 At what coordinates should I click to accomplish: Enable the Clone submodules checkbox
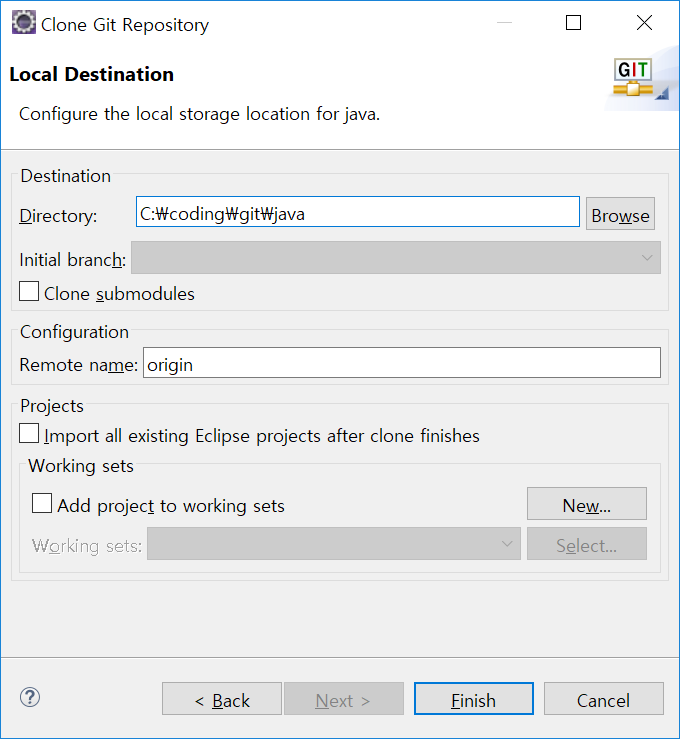coord(30,293)
